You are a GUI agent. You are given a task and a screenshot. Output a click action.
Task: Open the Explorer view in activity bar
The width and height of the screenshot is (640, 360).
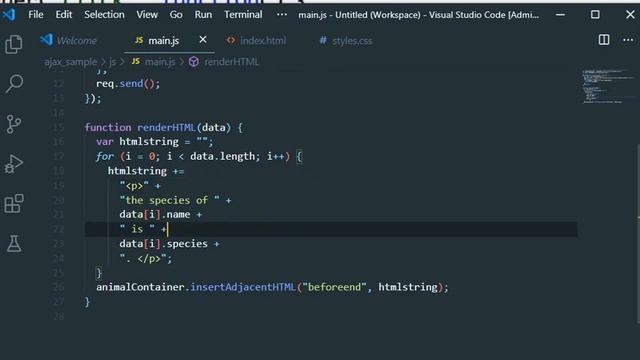[13, 44]
